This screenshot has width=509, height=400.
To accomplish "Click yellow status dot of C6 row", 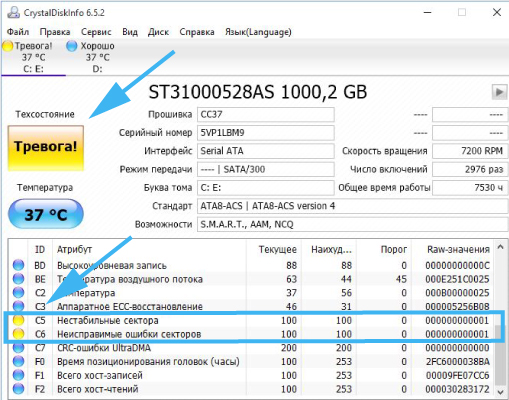I will [x=18, y=334].
